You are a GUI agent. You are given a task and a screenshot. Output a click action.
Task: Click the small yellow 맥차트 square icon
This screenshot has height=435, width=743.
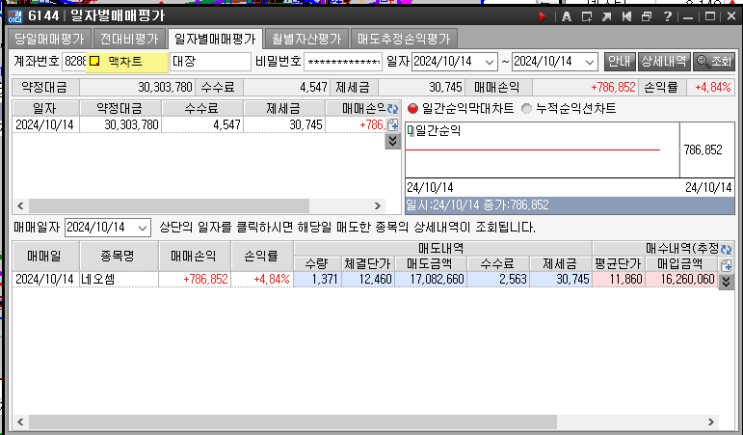click(94, 61)
